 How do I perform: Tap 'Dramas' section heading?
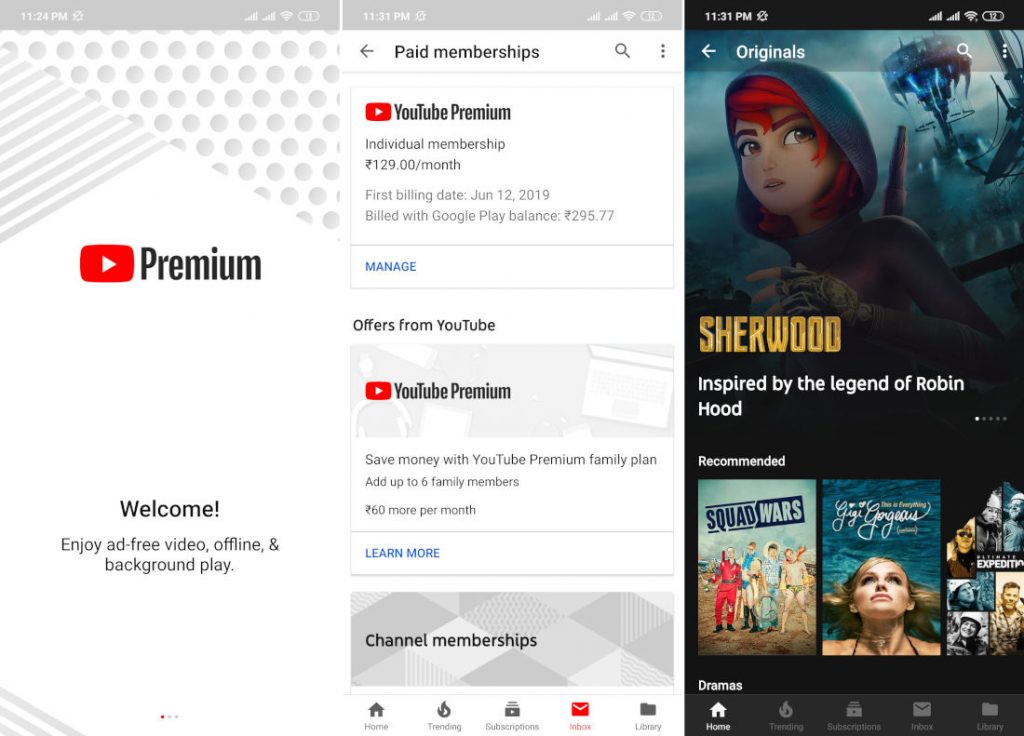click(720, 685)
